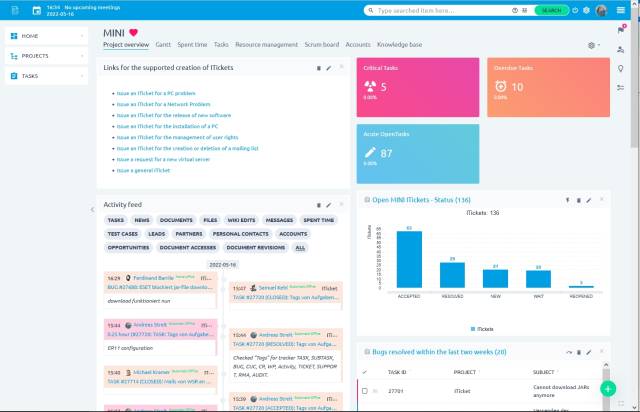Open the Knowledge base tab
This screenshot has width=640, height=412.
point(399,45)
